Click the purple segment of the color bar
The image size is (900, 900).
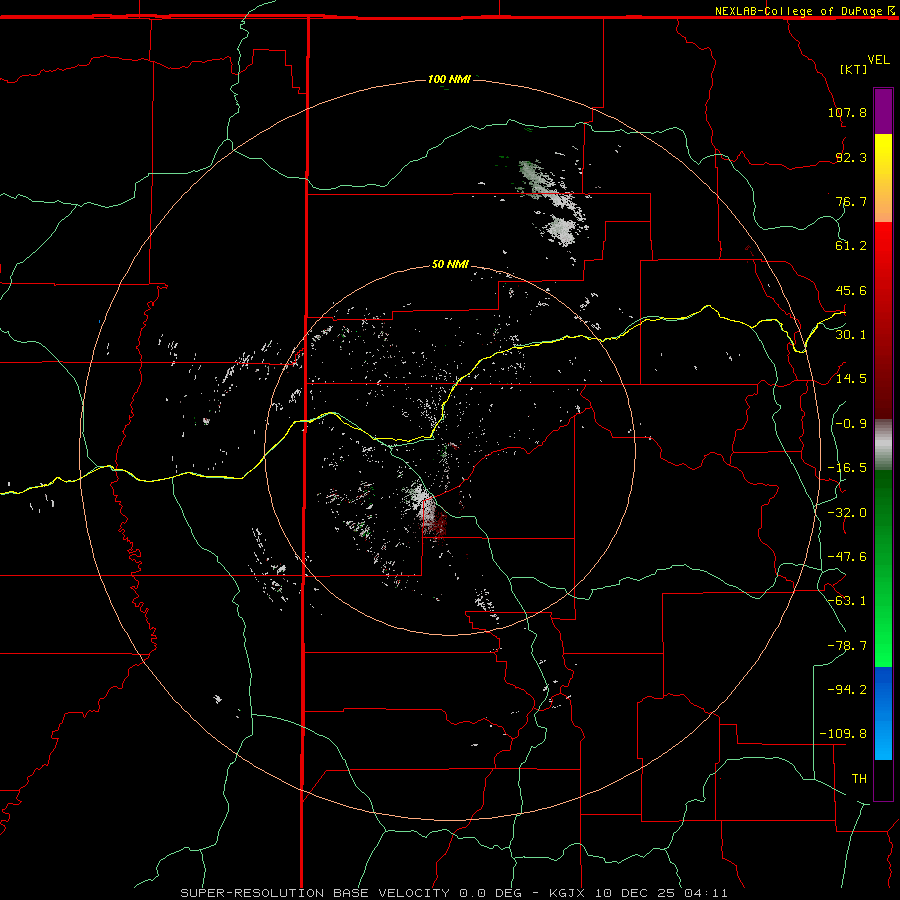pos(883,111)
